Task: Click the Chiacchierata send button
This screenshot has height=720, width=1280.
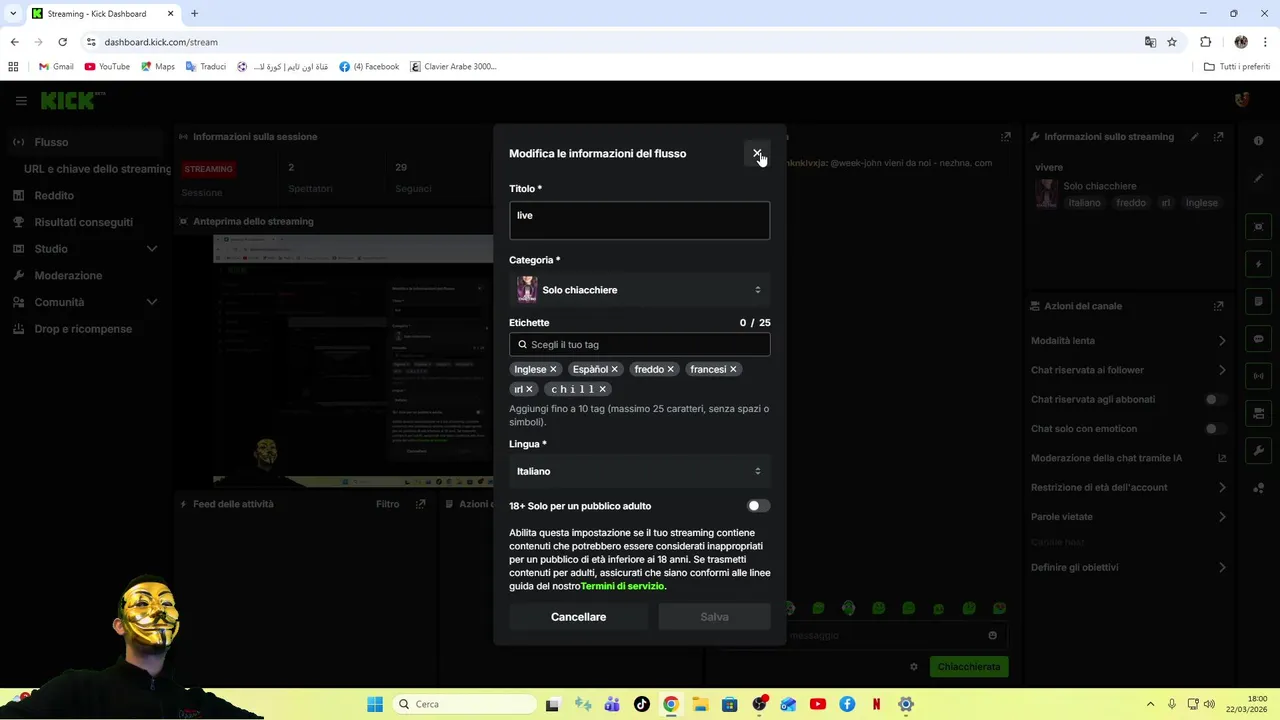Action: (969, 667)
